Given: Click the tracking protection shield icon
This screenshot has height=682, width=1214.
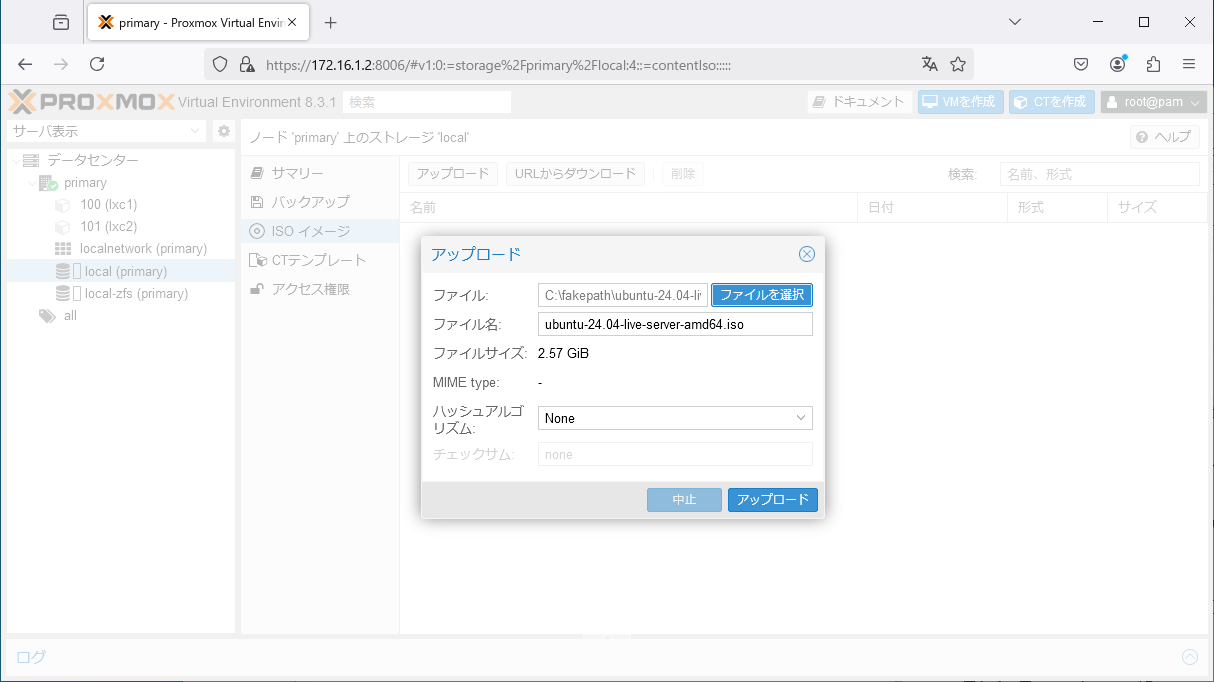Looking at the screenshot, I should click(x=221, y=64).
